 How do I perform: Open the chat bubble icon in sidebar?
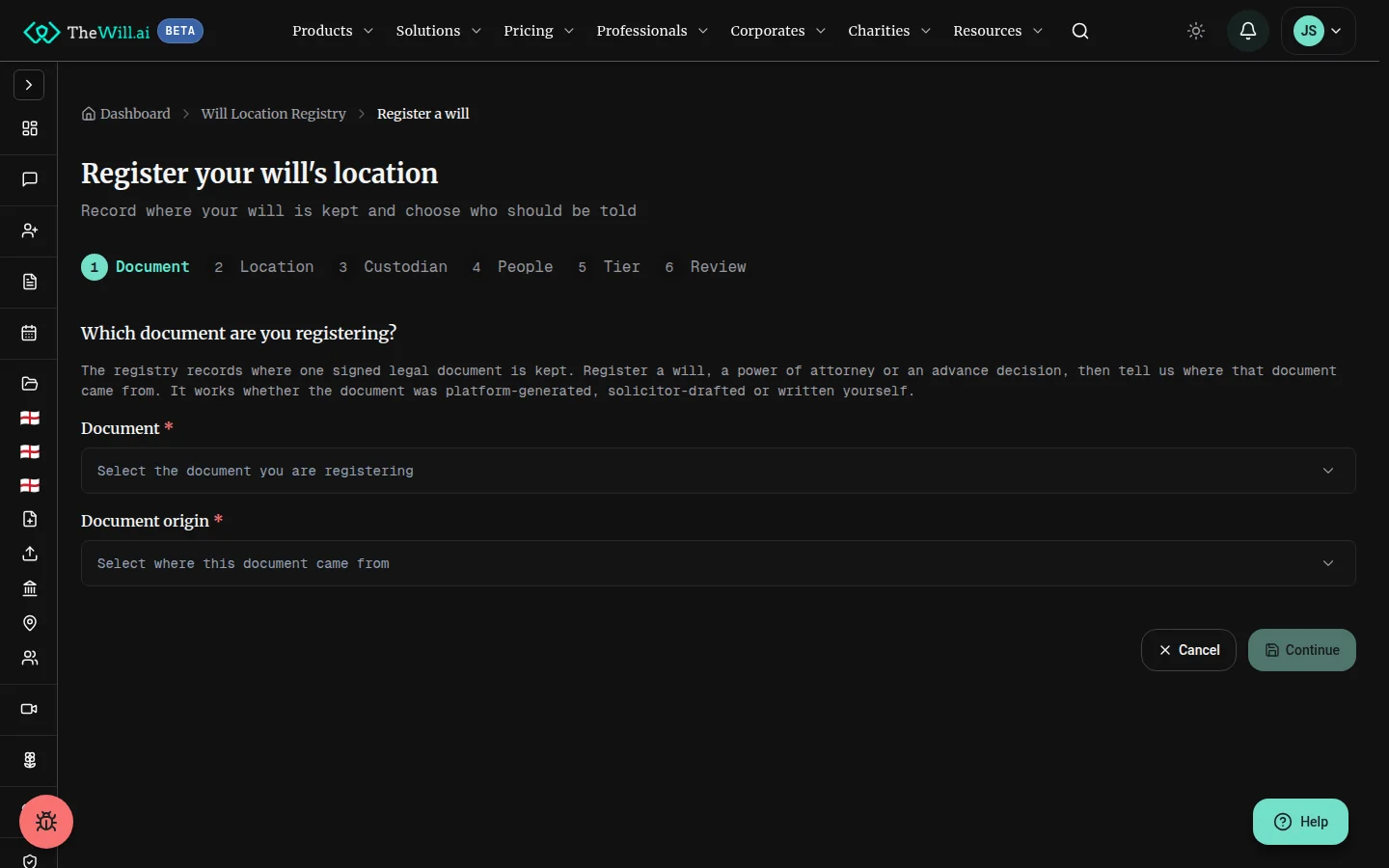(30, 179)
